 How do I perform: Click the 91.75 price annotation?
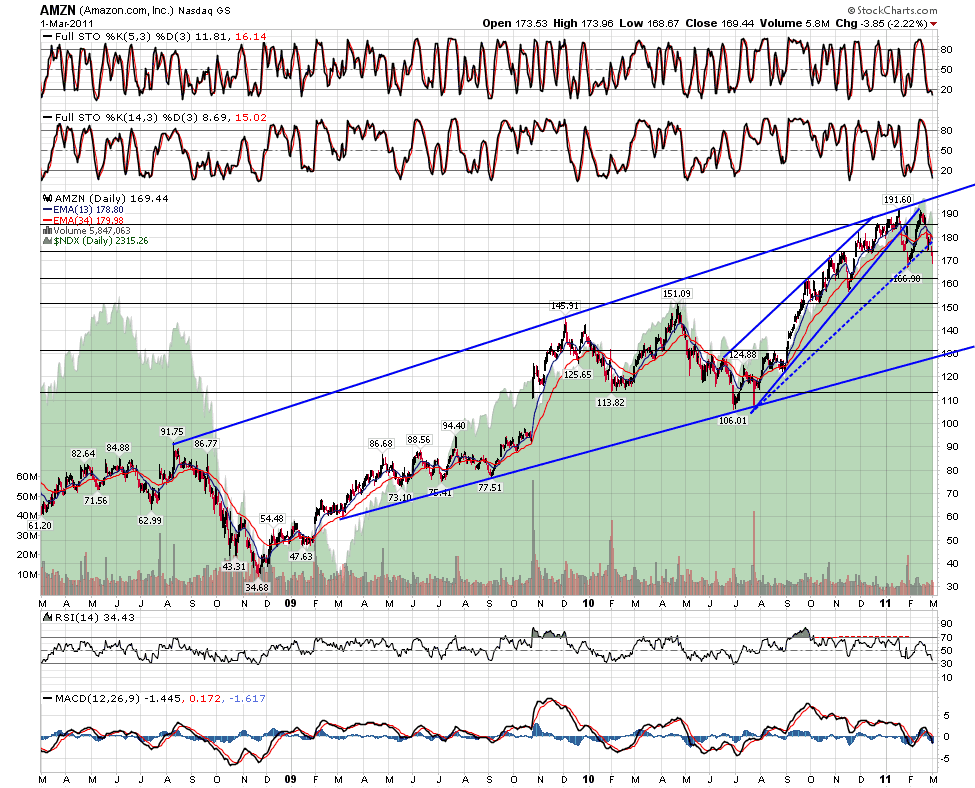pos(172,432)
